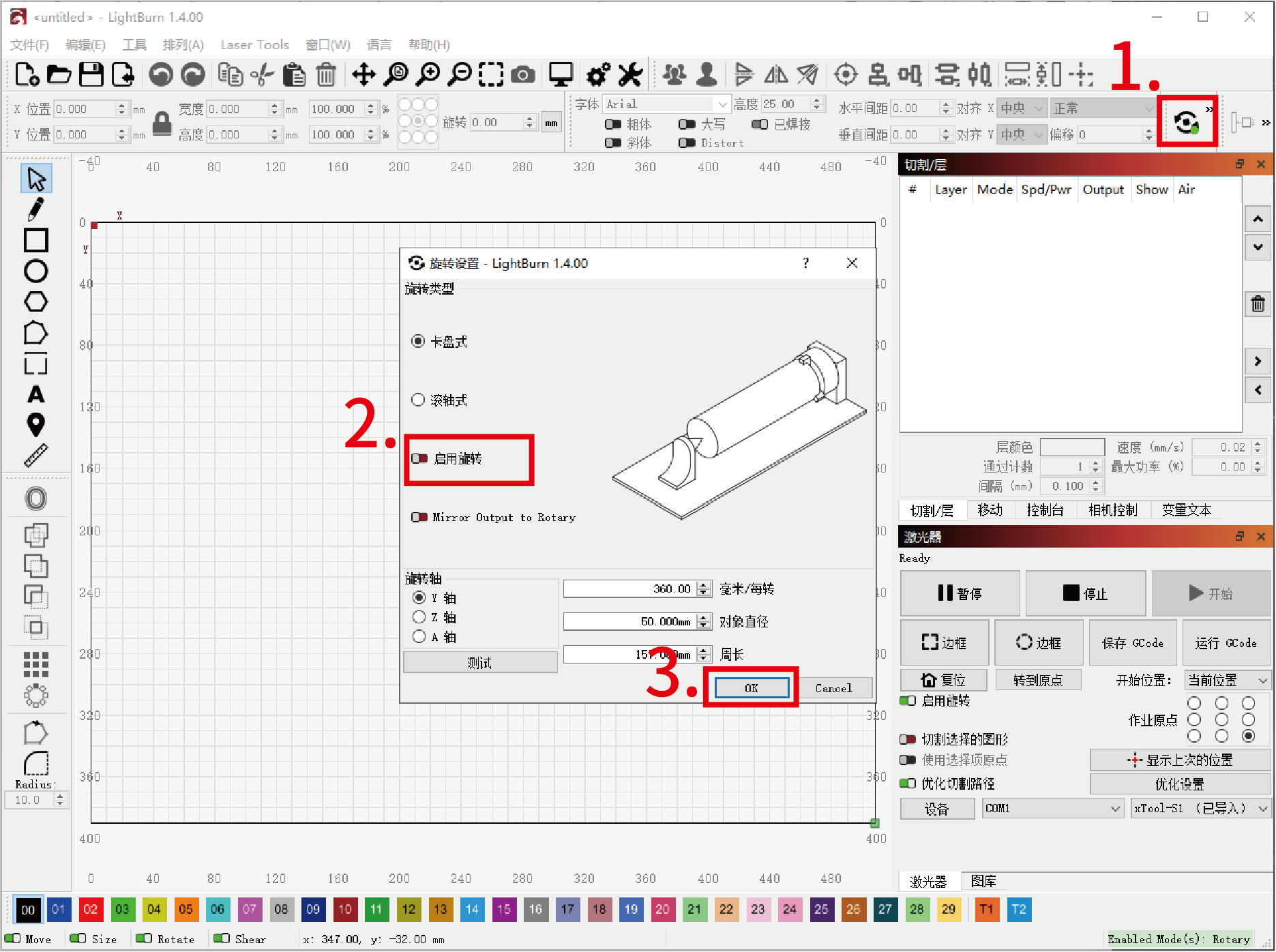The height and width of the screenshot is (952, 1276).
Task: Click the Measure ruler tool
Action: pyautogui.click(x=35, y=456)
